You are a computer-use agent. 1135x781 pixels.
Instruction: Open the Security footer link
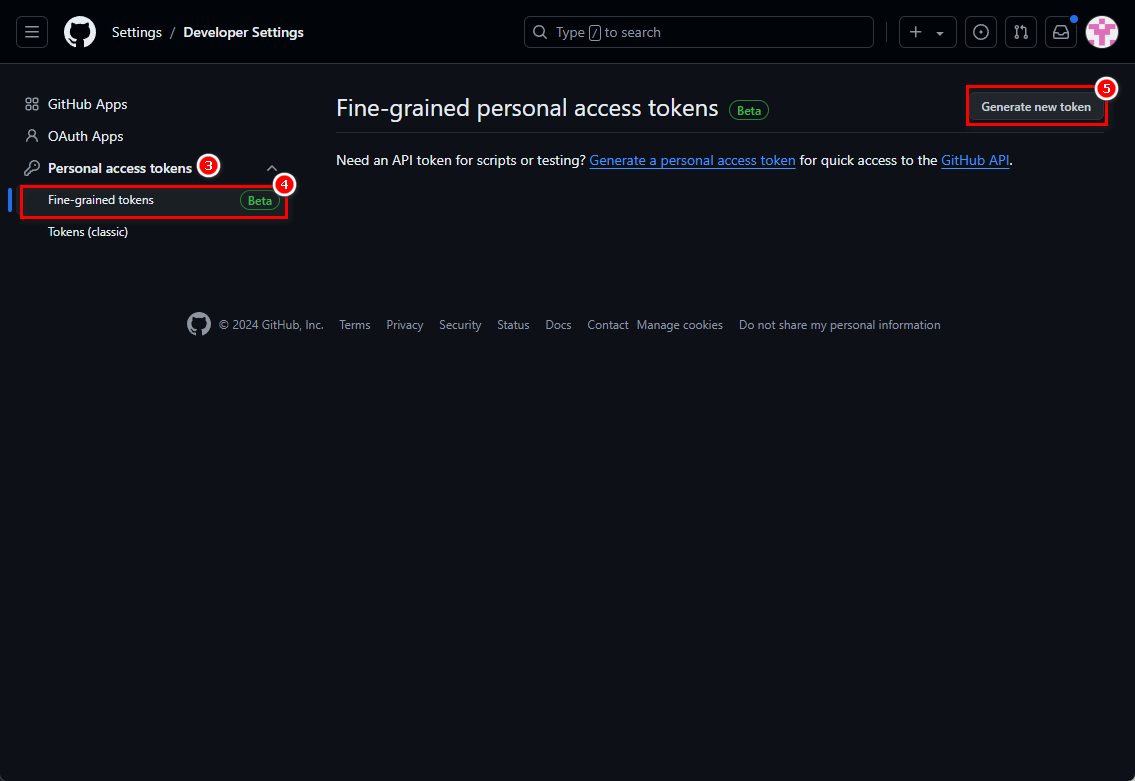pos(460,325)
